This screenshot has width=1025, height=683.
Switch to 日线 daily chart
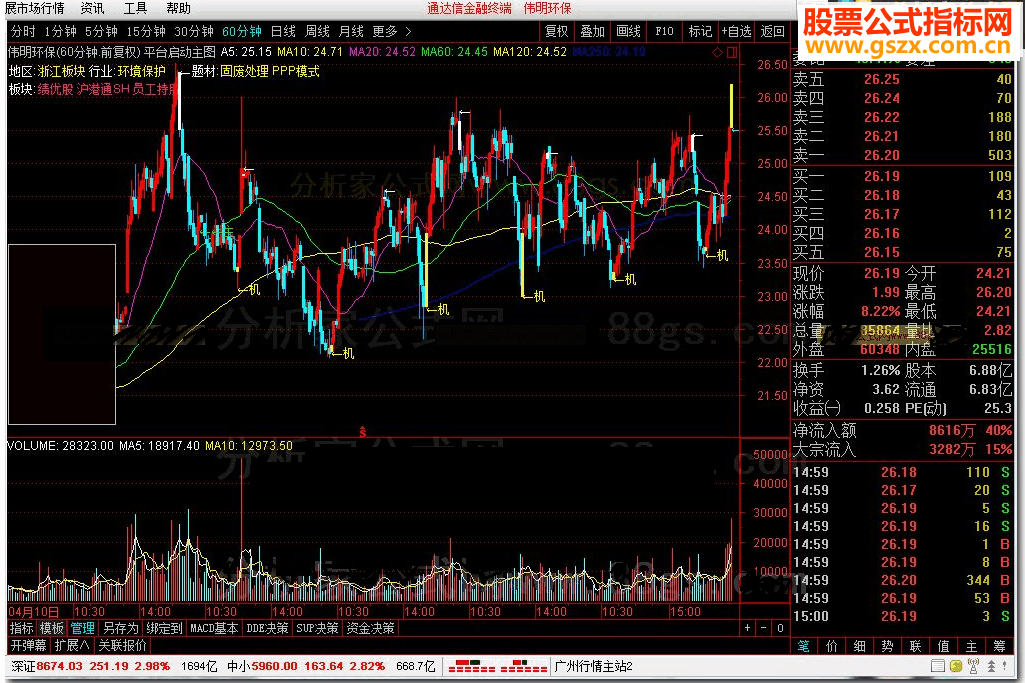[x=283, y=31]
